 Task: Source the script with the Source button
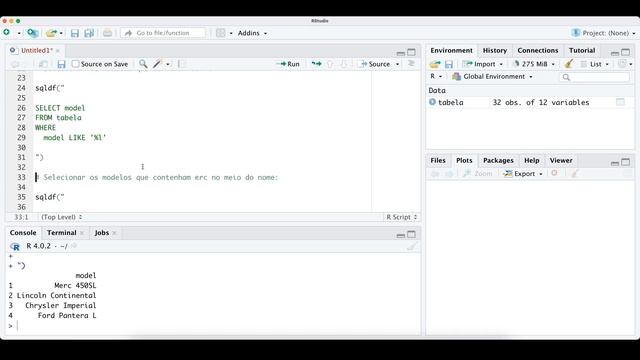coord(375,64)
